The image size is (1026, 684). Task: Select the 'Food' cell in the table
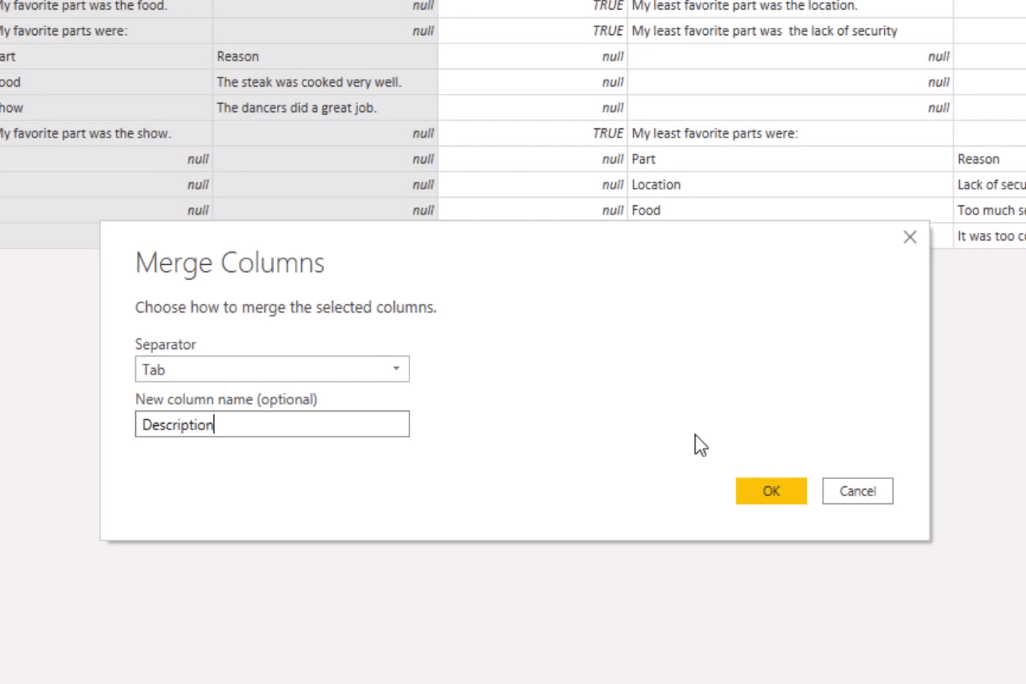click(790, 210)
